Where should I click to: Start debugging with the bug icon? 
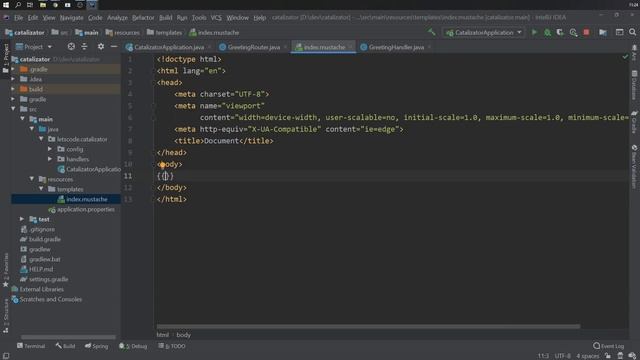point(547,32)
